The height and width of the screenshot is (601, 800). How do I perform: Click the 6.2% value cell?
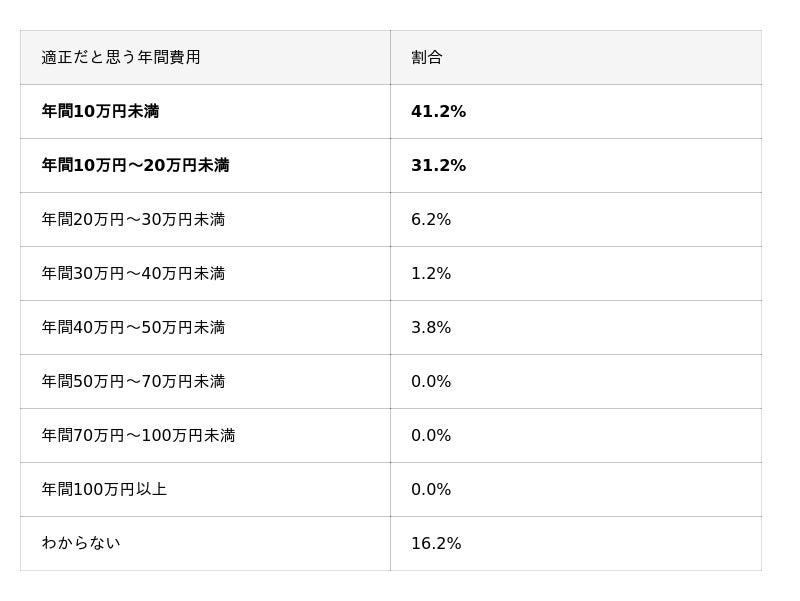[431, 220]
